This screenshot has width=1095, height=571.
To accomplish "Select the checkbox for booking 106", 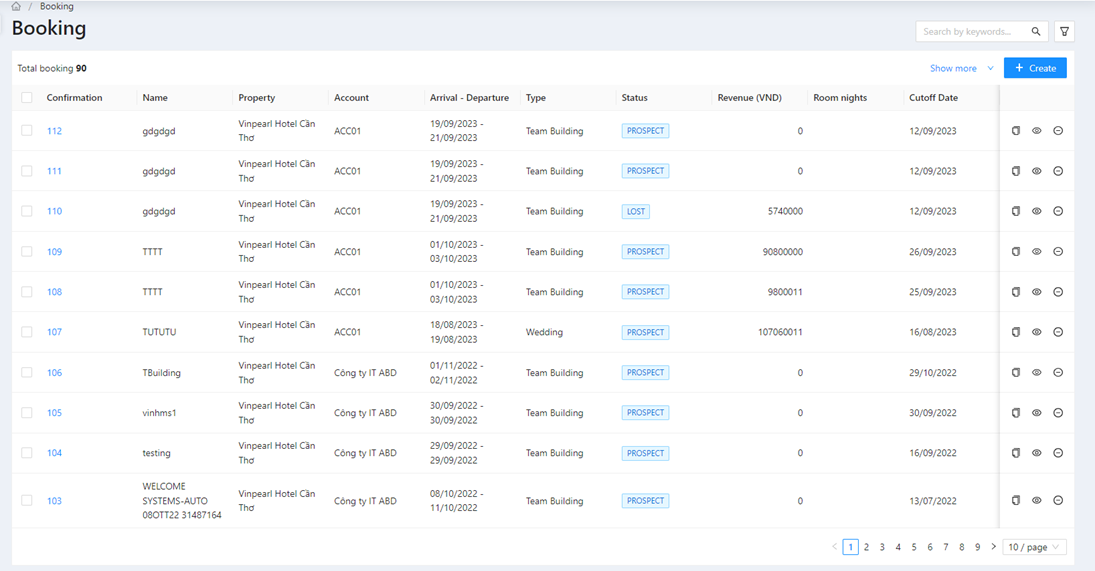I will [x=27, y=373].
